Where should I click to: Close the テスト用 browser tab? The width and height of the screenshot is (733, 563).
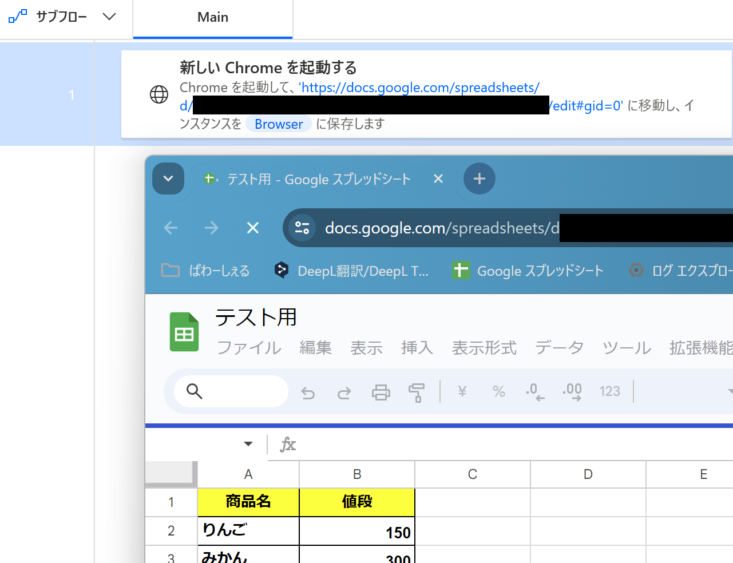tap(438, 179)
